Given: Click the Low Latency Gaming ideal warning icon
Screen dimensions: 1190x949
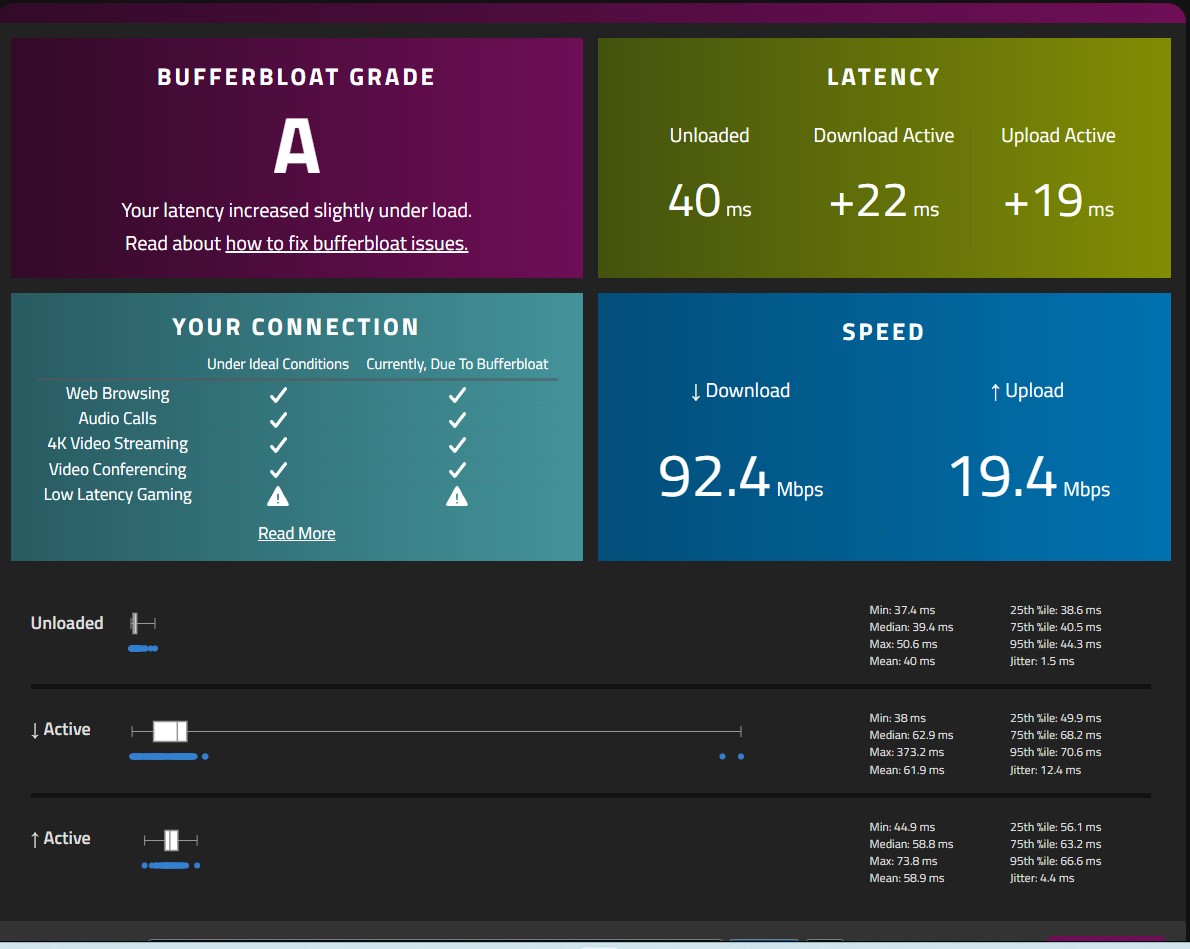Looking at the screenshot, I should click(x=278, y=497).
